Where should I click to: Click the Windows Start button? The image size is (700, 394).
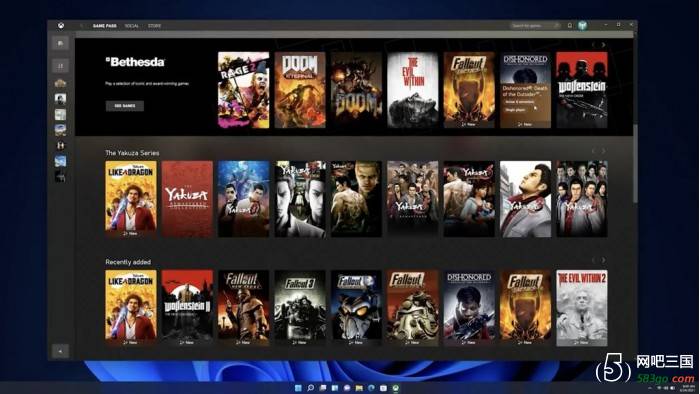[298, 388]
